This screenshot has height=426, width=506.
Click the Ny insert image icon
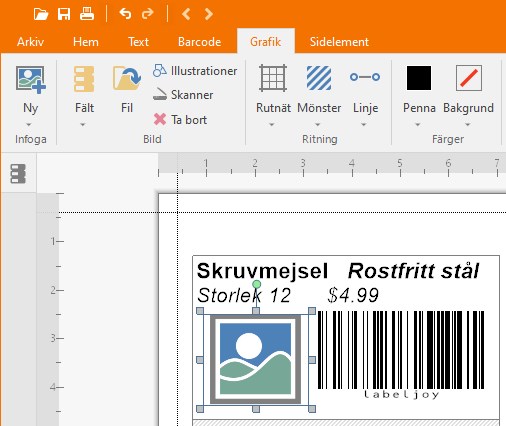point(30,79)
